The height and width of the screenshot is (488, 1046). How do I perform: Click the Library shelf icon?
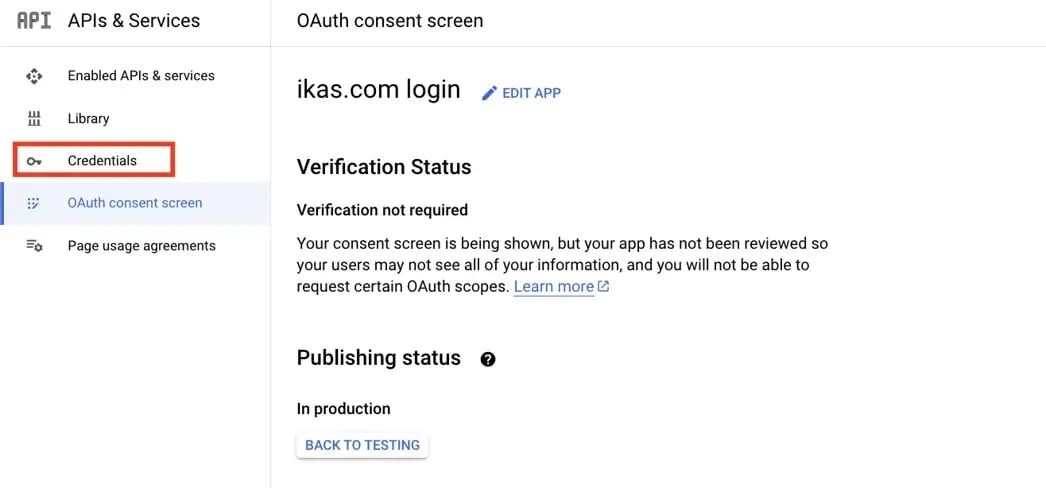[33, 119]
